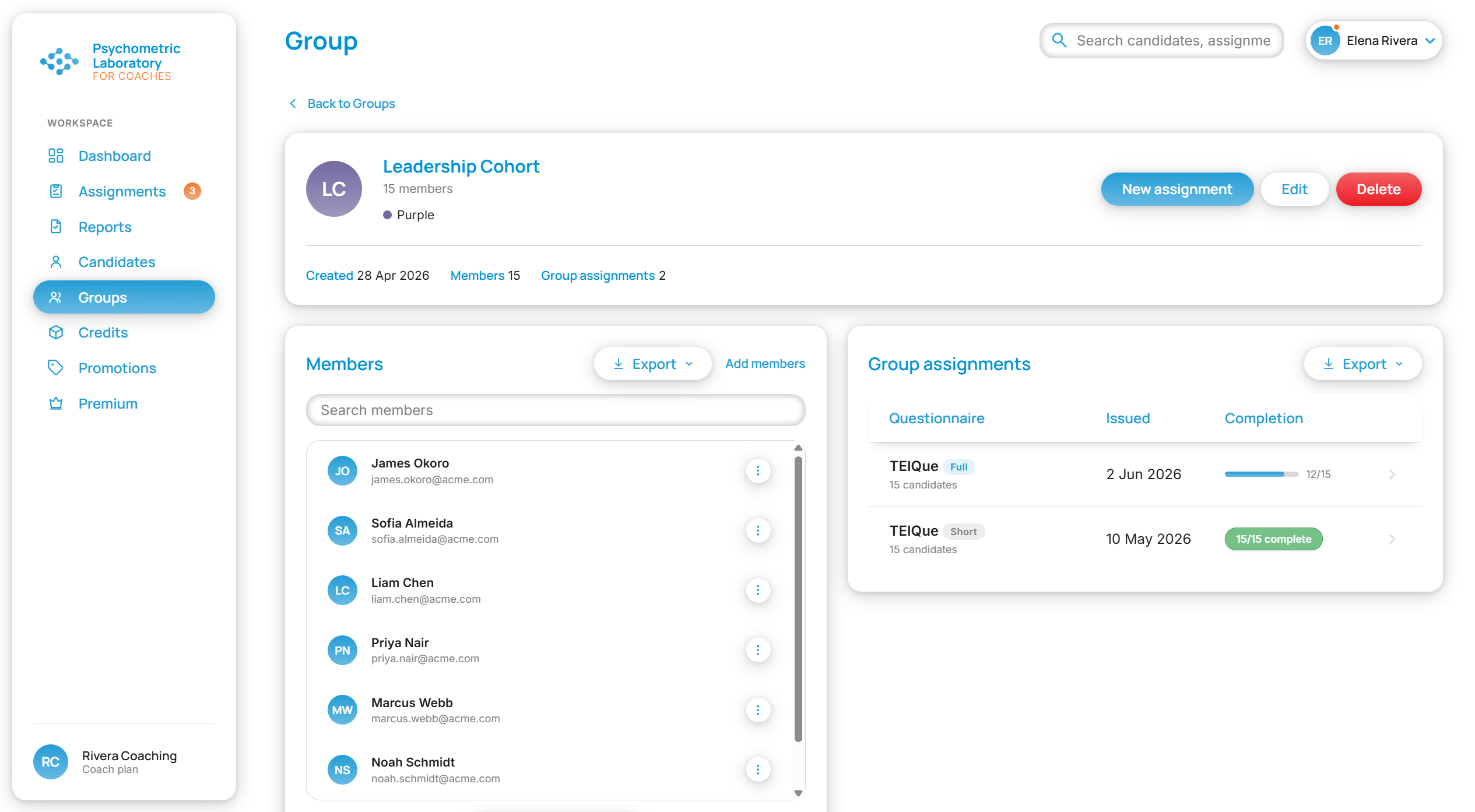Click the Assignments badge showing 3
Screen dimensions: 1475x812
pos(192,191)
